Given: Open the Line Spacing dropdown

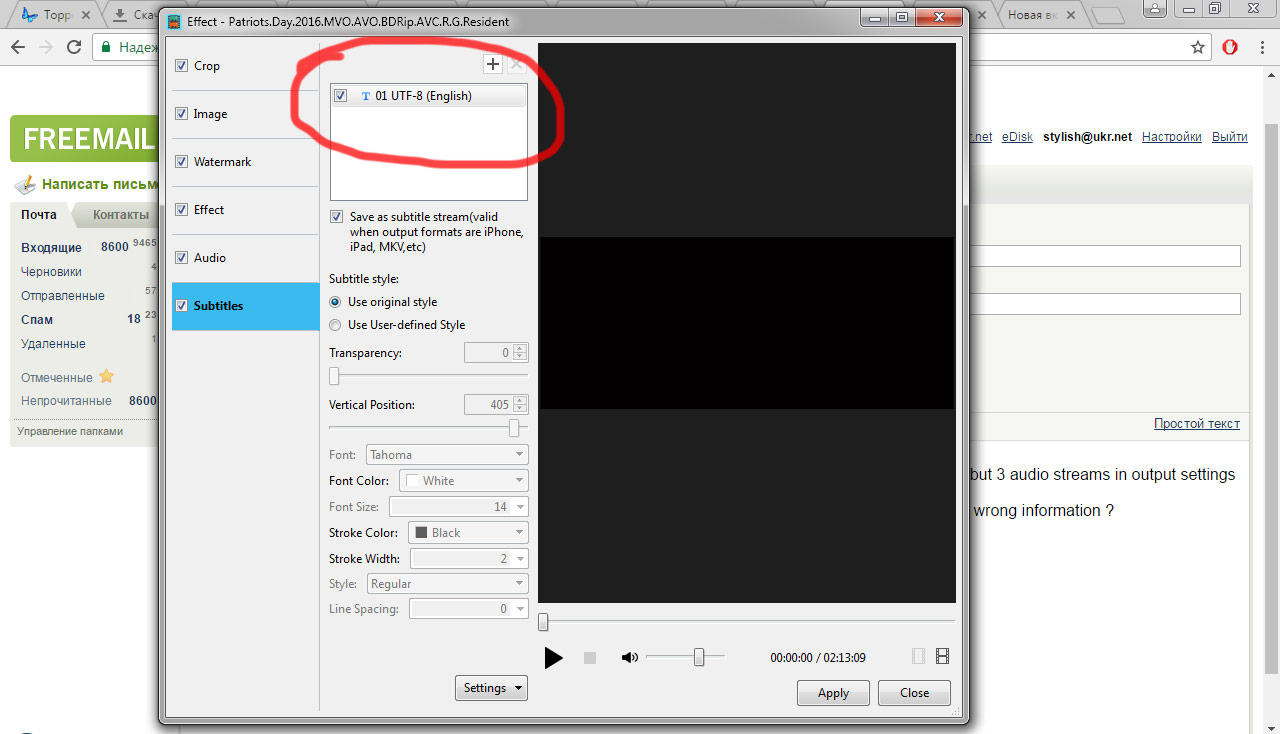Looking at the screenshot, I should pyautogui.click(x=468, y=609).
